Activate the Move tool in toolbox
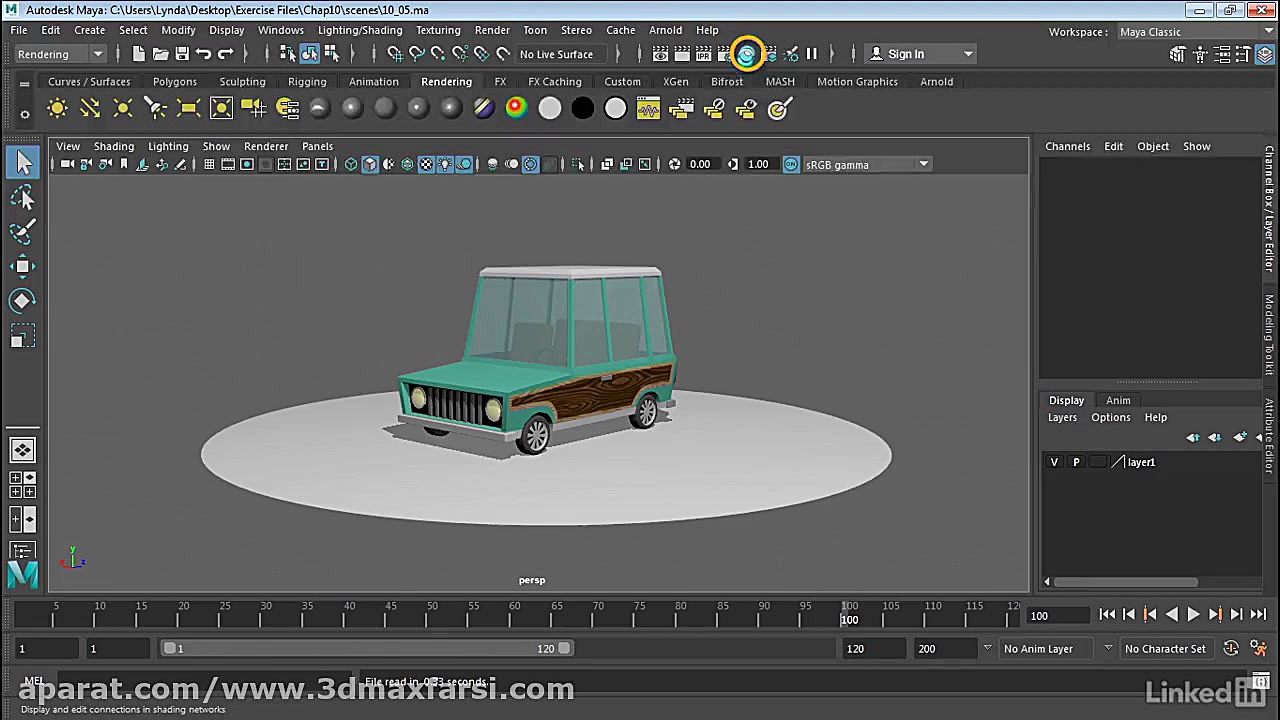 [22, 266]
